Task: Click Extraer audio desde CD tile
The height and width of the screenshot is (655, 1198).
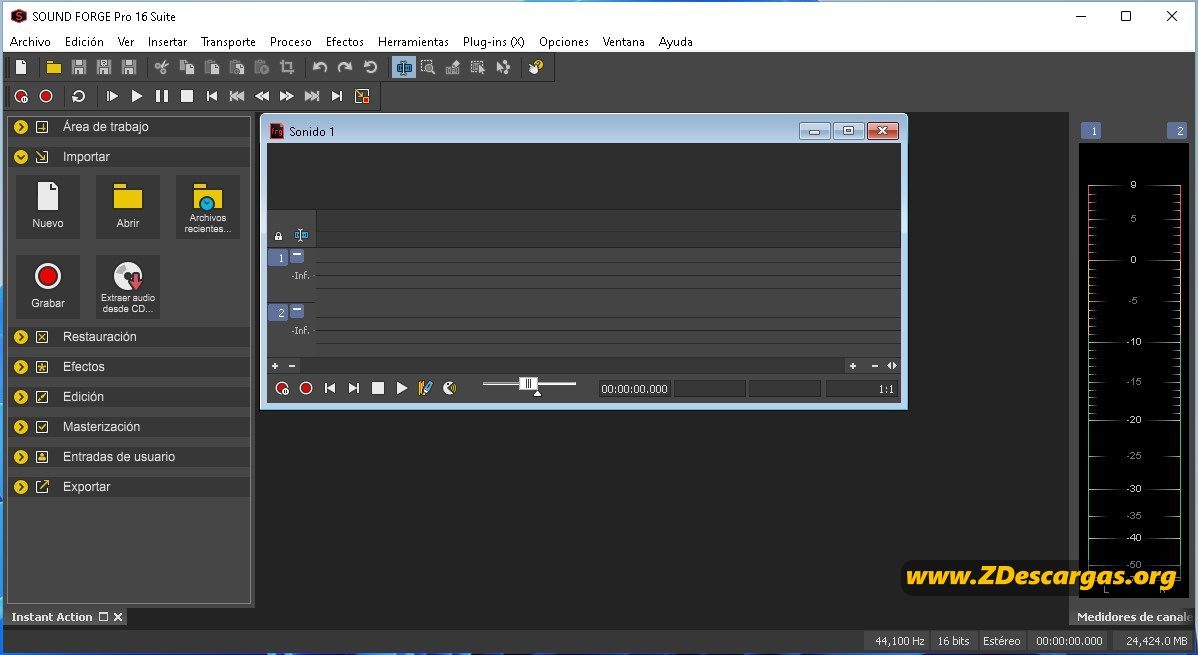Action: point(128,287)
